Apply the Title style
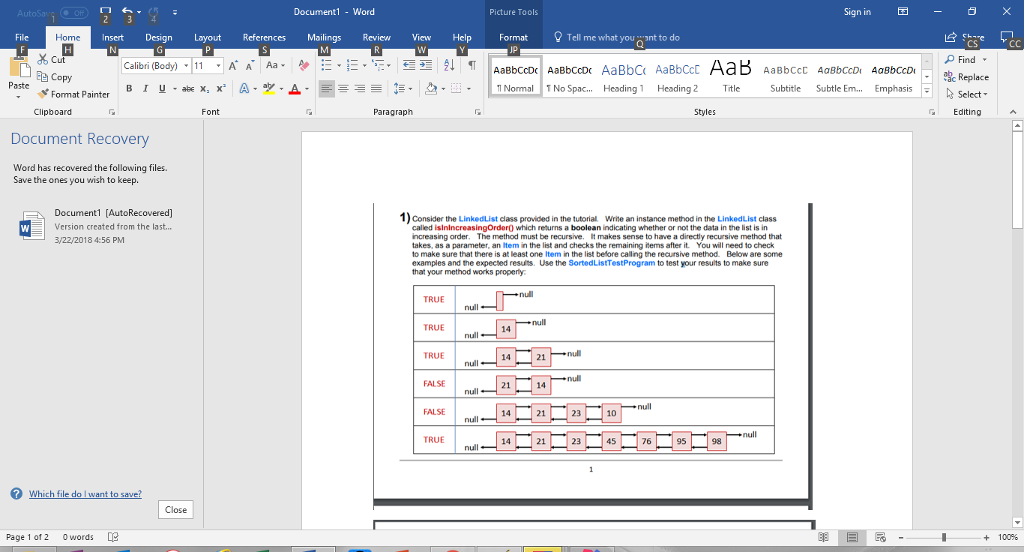This screenshot has width=1024, height=552. click(x=731, y=77)
